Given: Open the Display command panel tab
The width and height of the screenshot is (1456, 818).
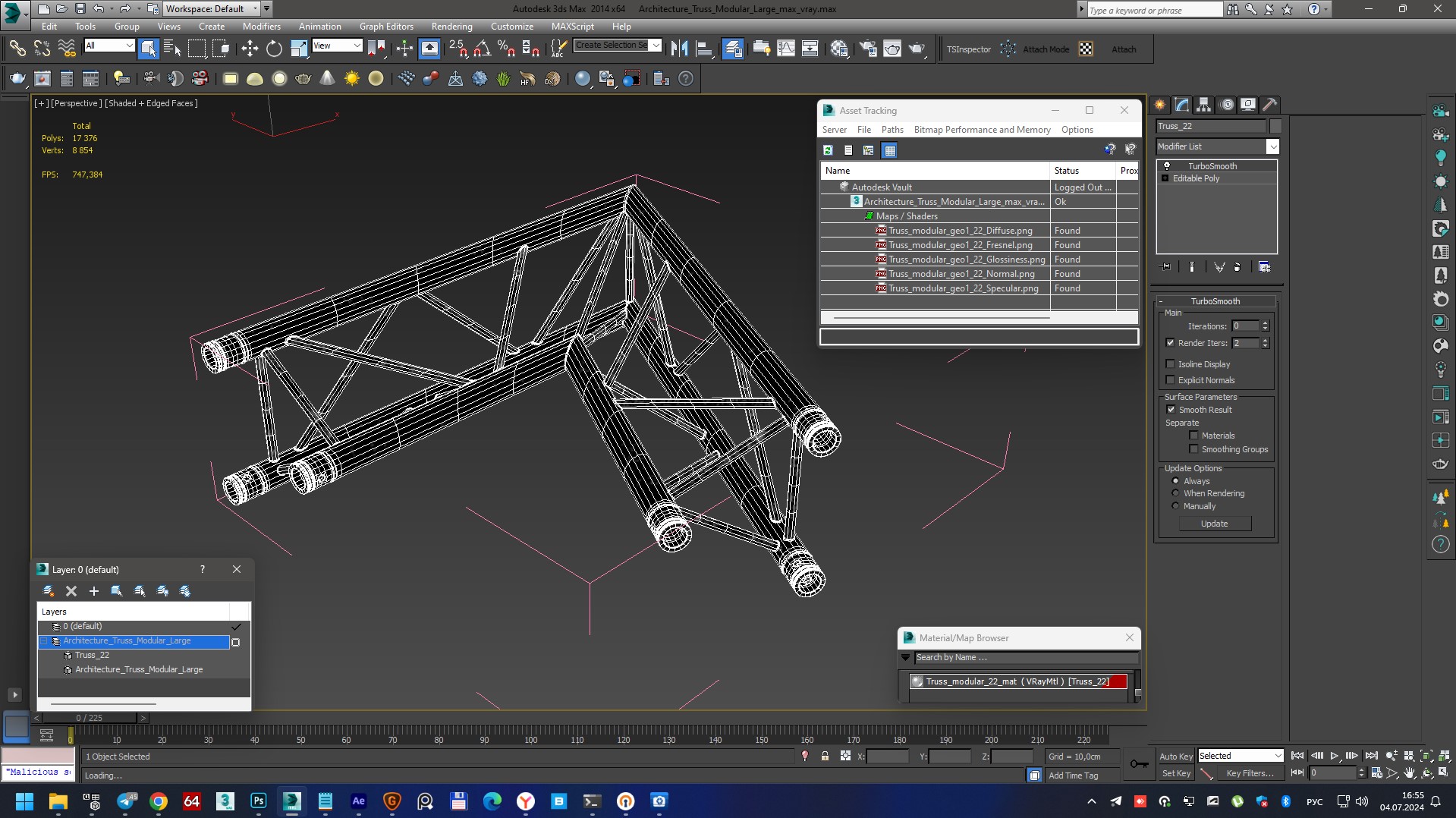Looking at the screenshot, I should [1248, 105].
